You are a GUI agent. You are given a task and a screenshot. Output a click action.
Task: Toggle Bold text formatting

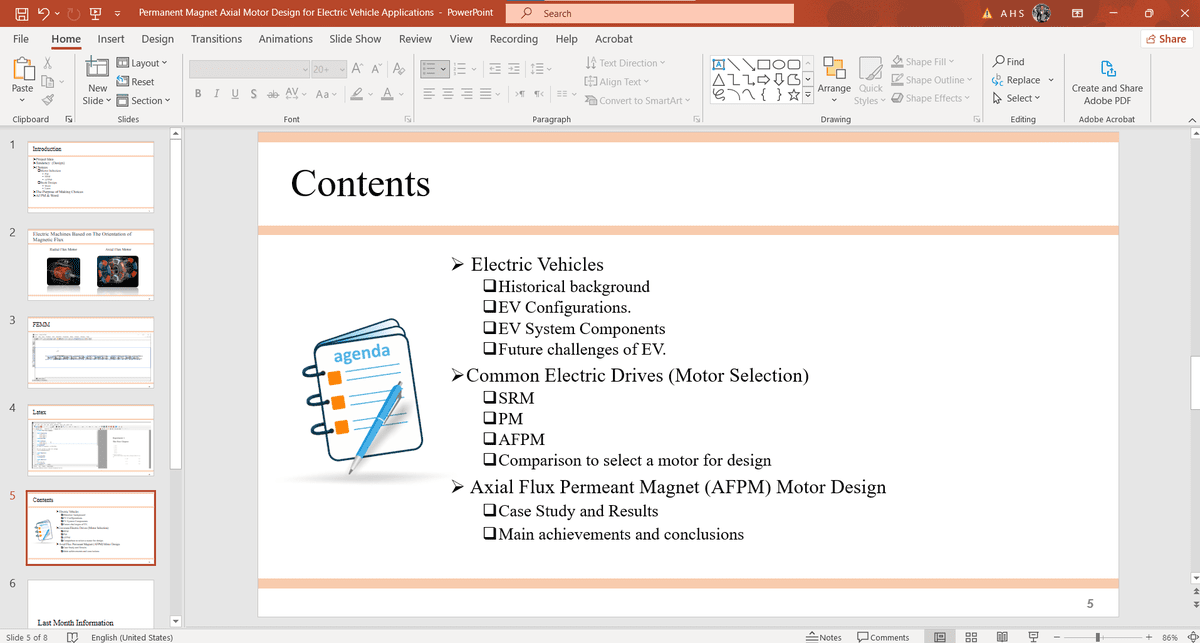pos(199,93)
